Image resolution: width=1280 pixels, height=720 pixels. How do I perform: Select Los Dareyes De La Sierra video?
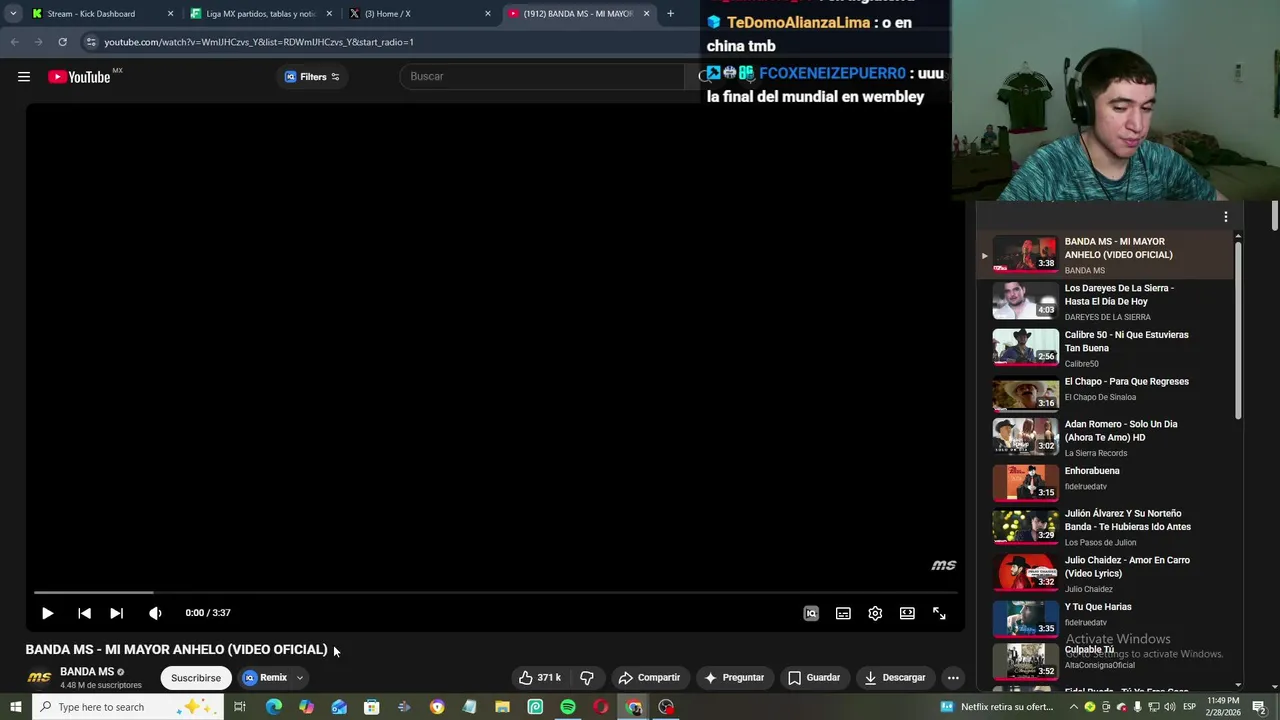click(x=1104, y=302)
